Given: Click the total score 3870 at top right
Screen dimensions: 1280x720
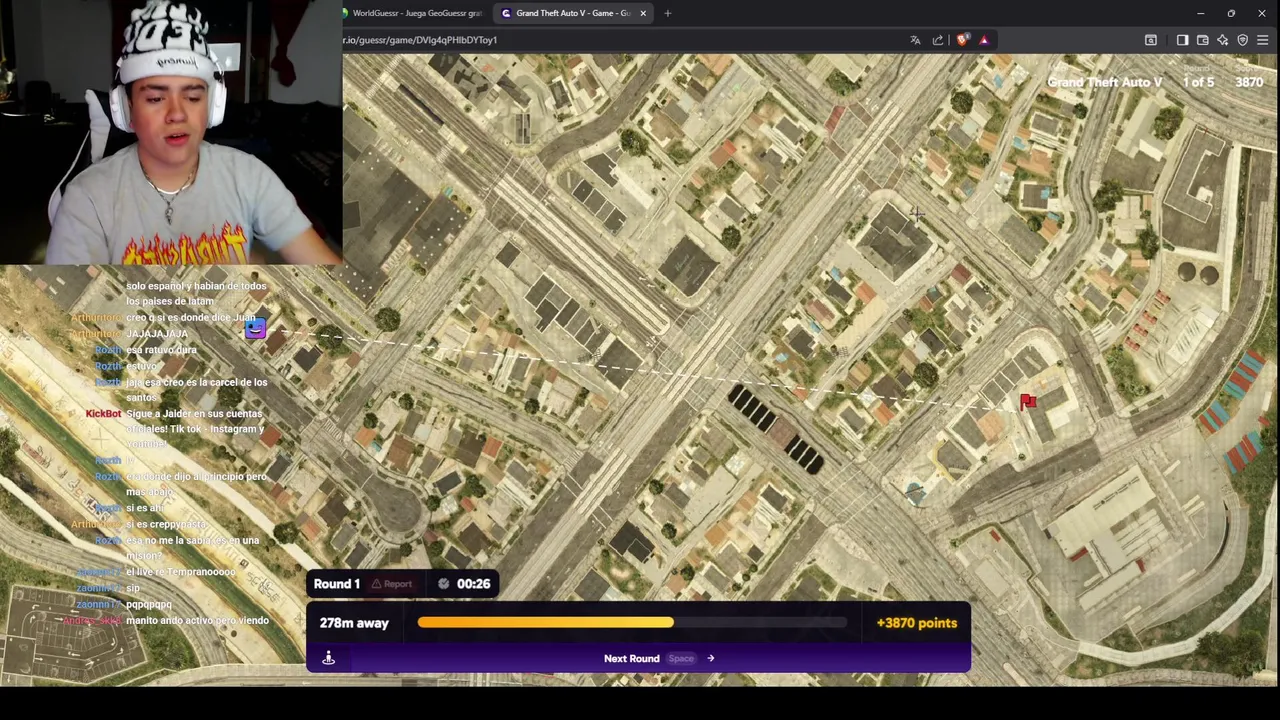Looking at the screenshot, I should [1249, 82].
